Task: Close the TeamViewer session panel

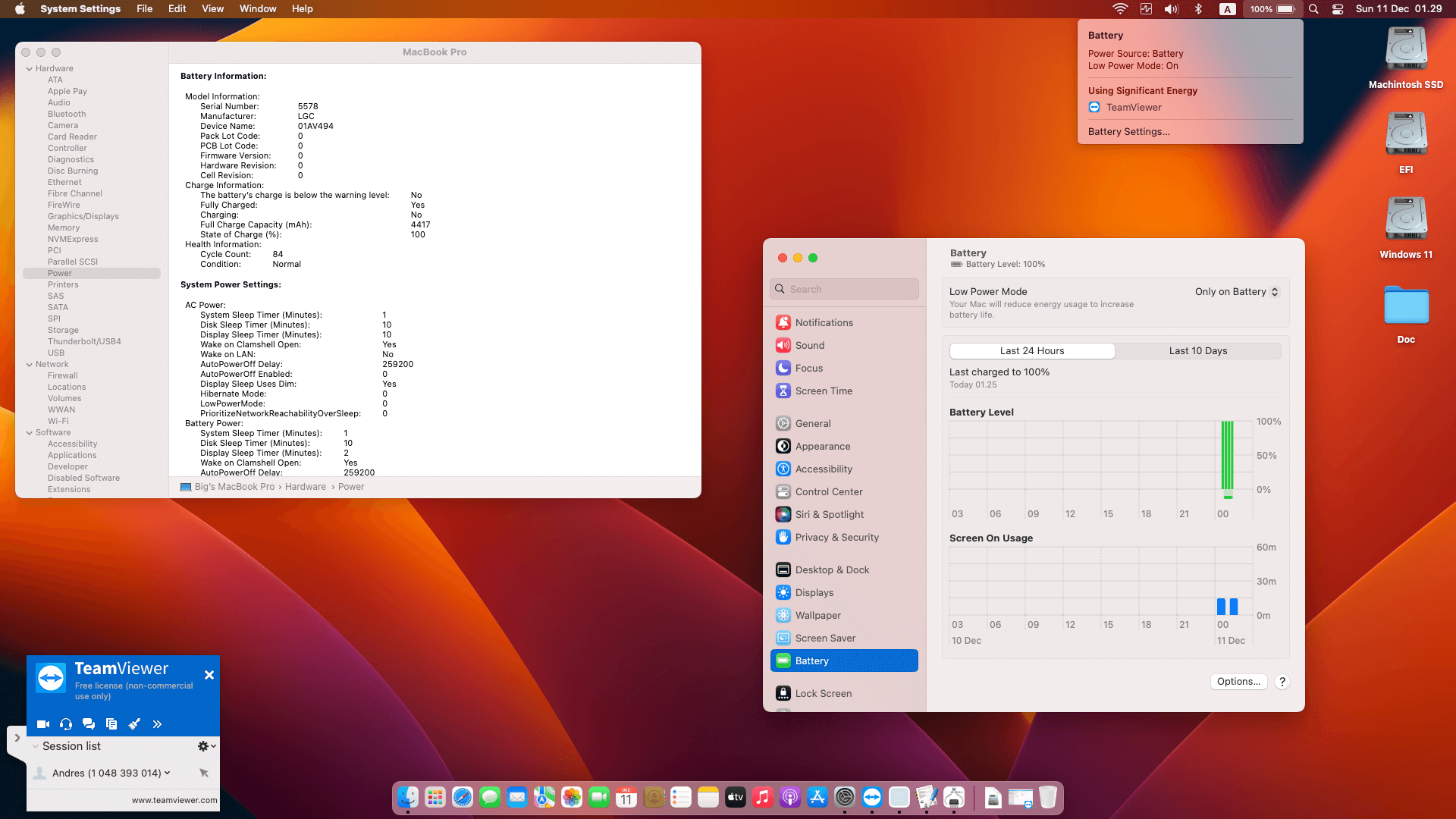Action: pyautogui.click(x=209, y=675)
